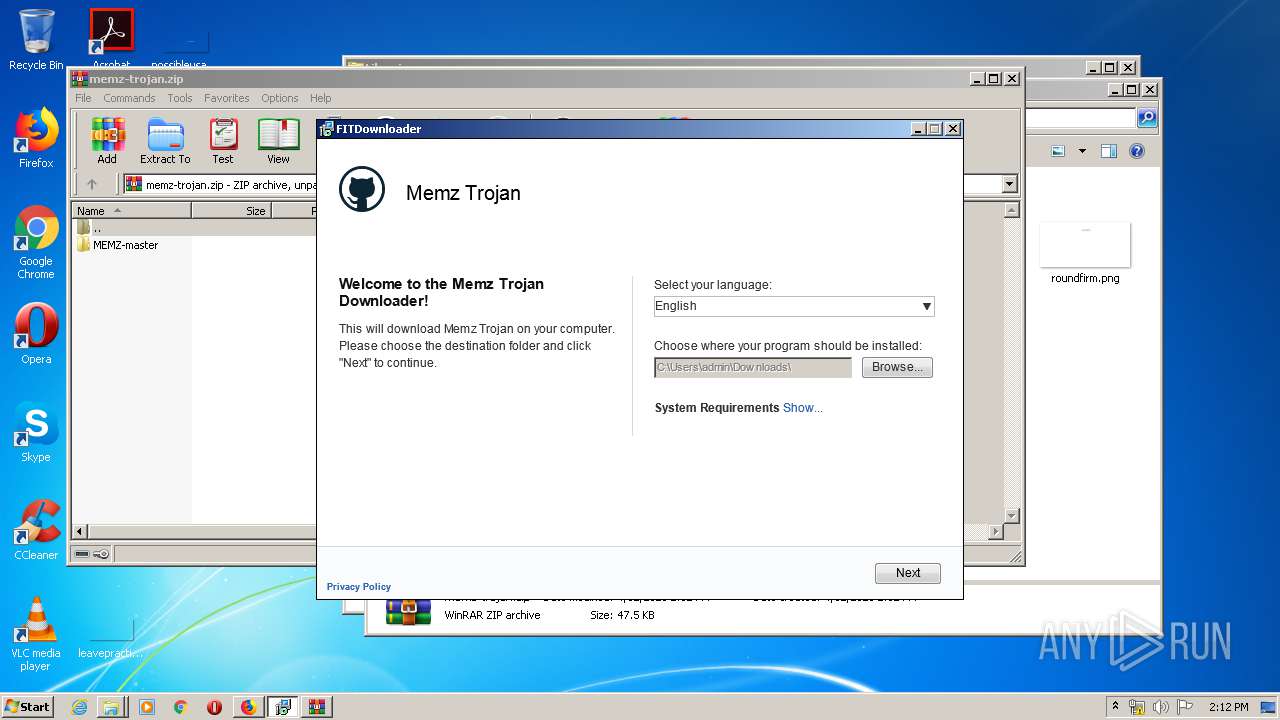1280x720 pixels.
Task: Open the Show... system requirements link
Action: [x=803, y=408]
